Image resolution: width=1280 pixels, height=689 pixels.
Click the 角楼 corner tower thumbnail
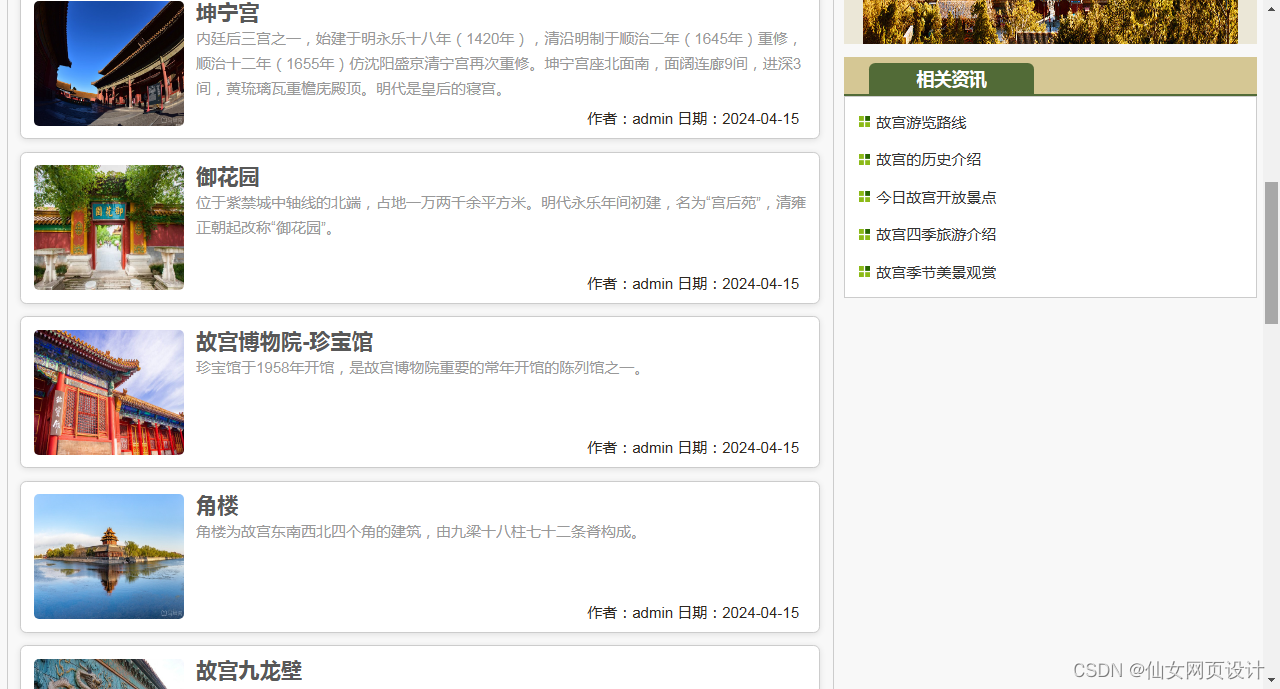(x=109, y=556)
